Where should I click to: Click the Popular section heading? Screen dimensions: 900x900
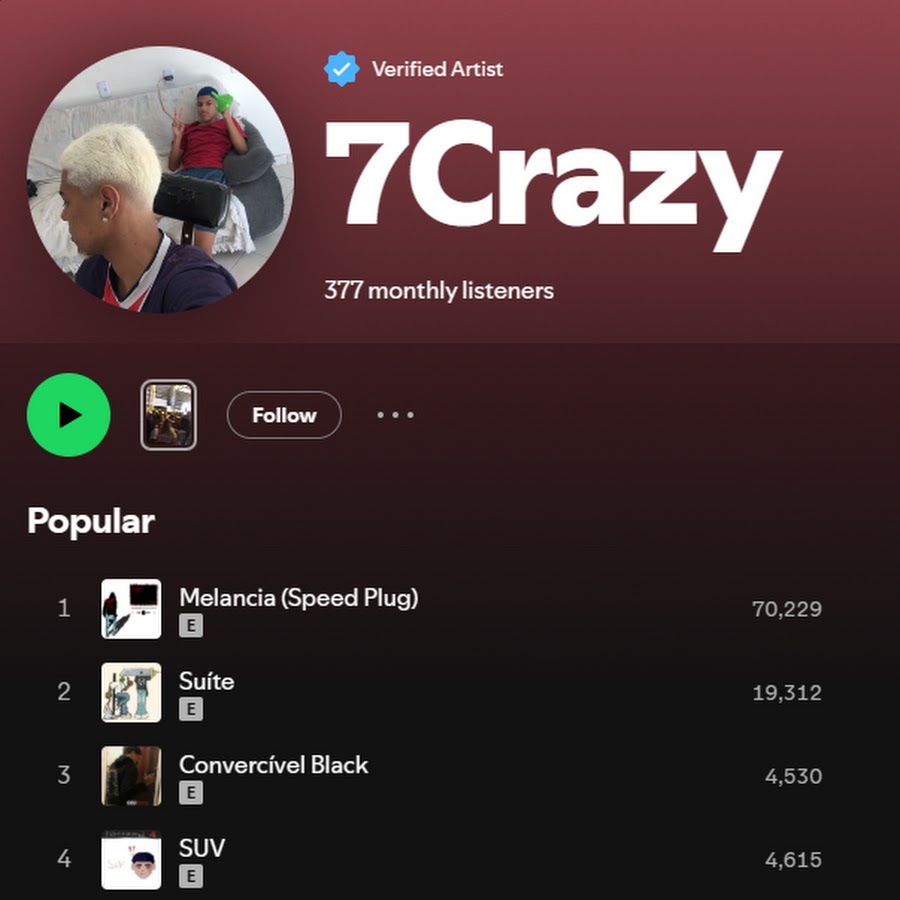[x=91, y=522]
